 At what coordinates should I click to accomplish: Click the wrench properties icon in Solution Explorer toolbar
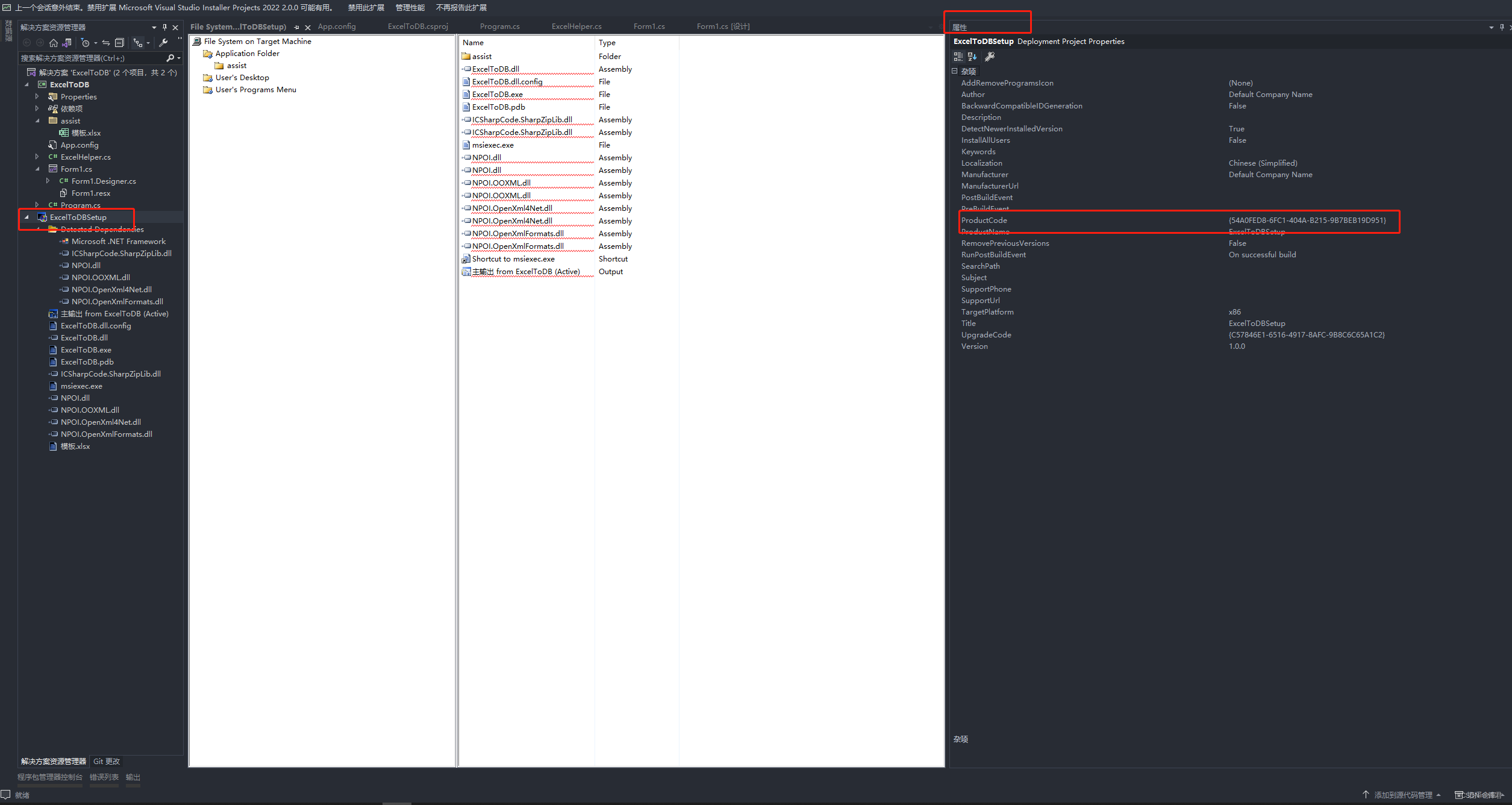point(163,43)
